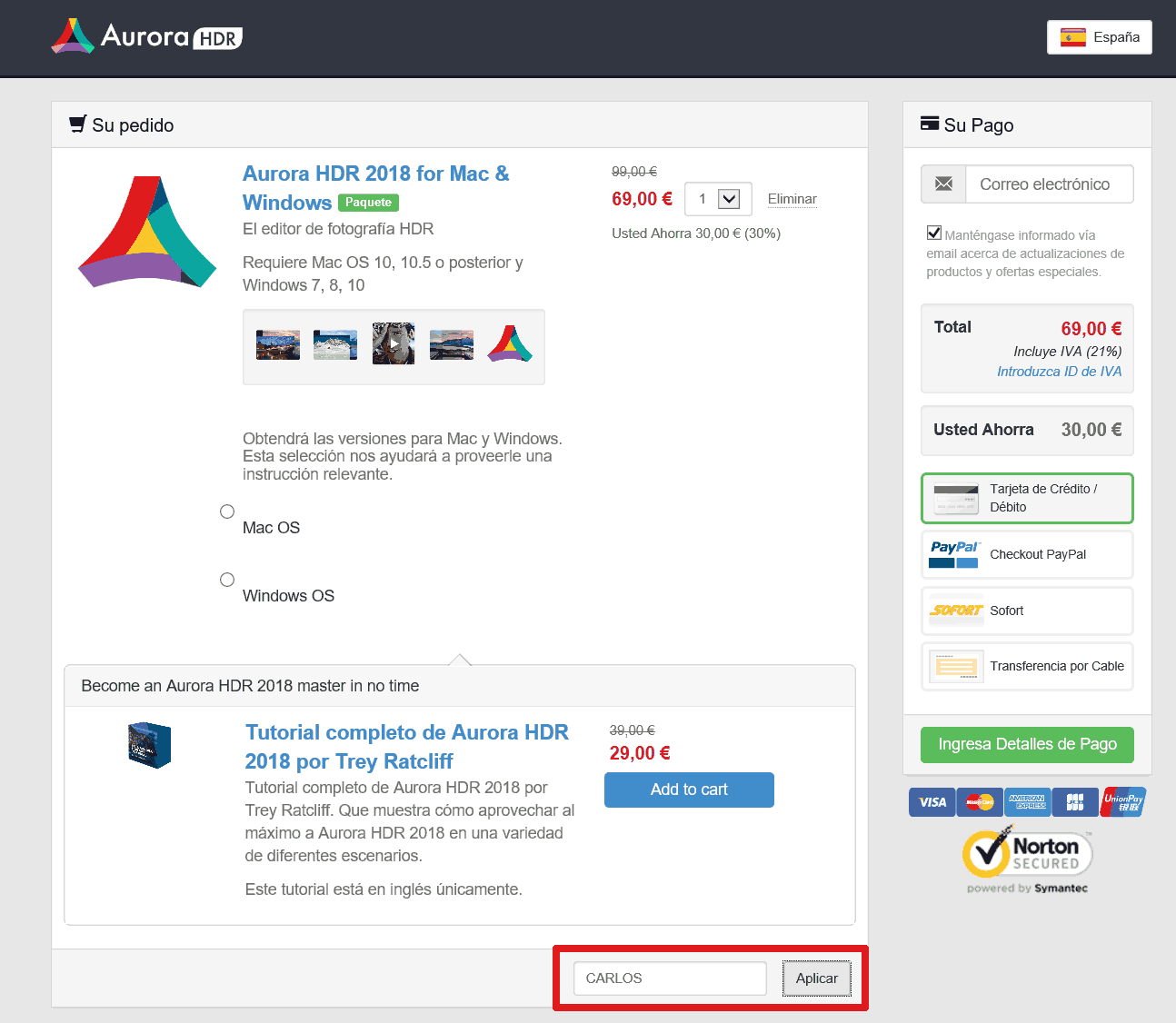The width and height of the screenshot is (1176, 1023).
Task: Click the MasterCard icon
Action: pos(980,802)
